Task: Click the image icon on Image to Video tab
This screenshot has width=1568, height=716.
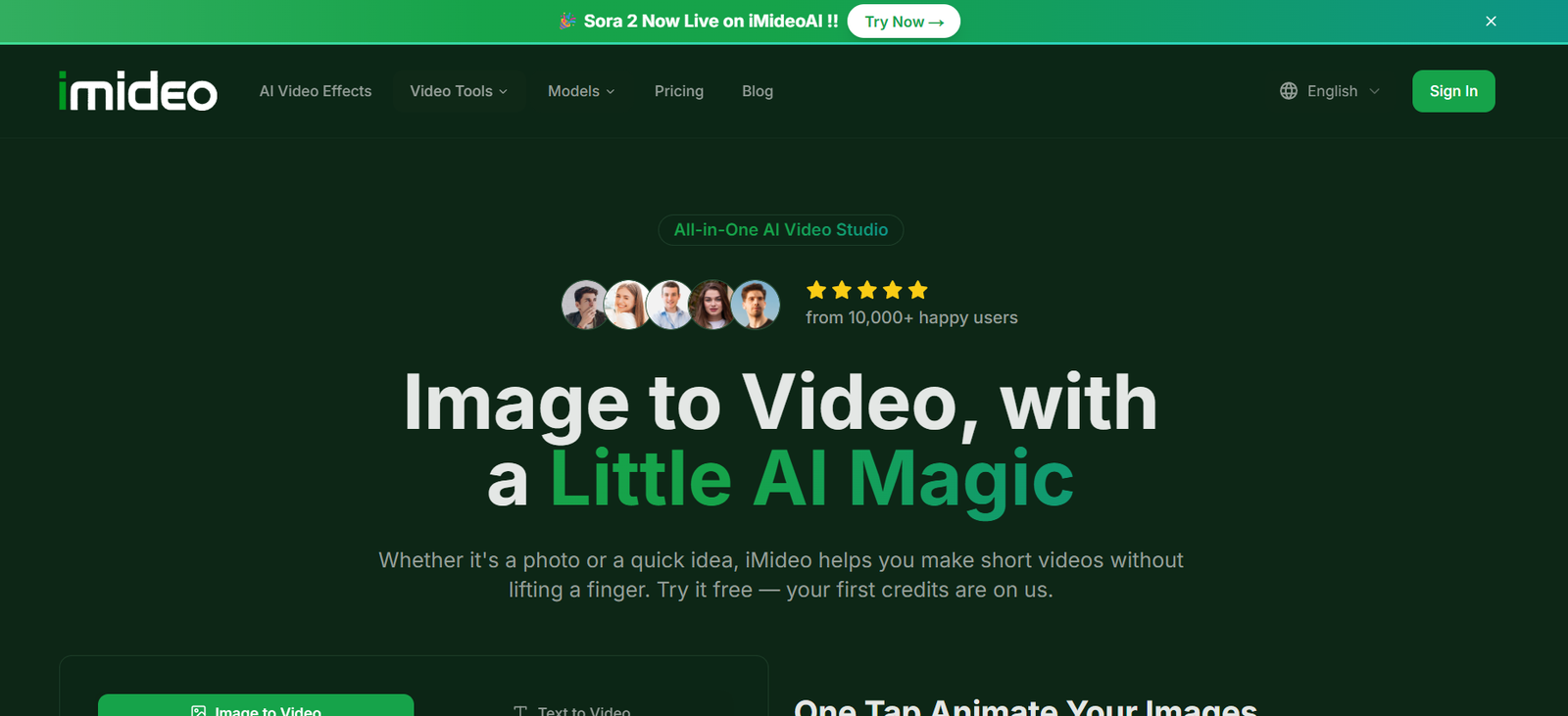Action: [x=199, y=710]
